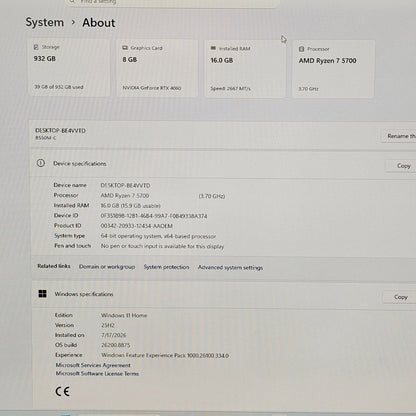Select the Speed 2667 MT/s text
416x416 pixels.
tap(230, 89)
